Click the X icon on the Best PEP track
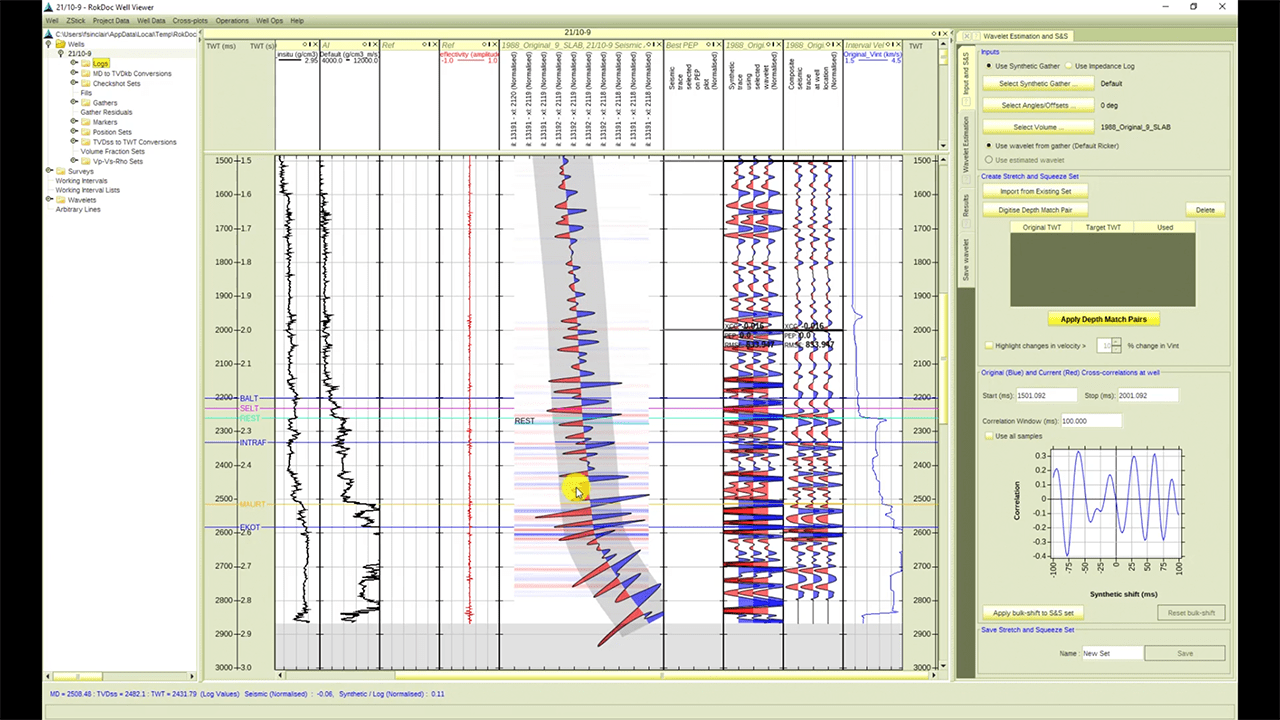Image resolution: width=1280 pixels, height=720 pixels. (719, 45)
